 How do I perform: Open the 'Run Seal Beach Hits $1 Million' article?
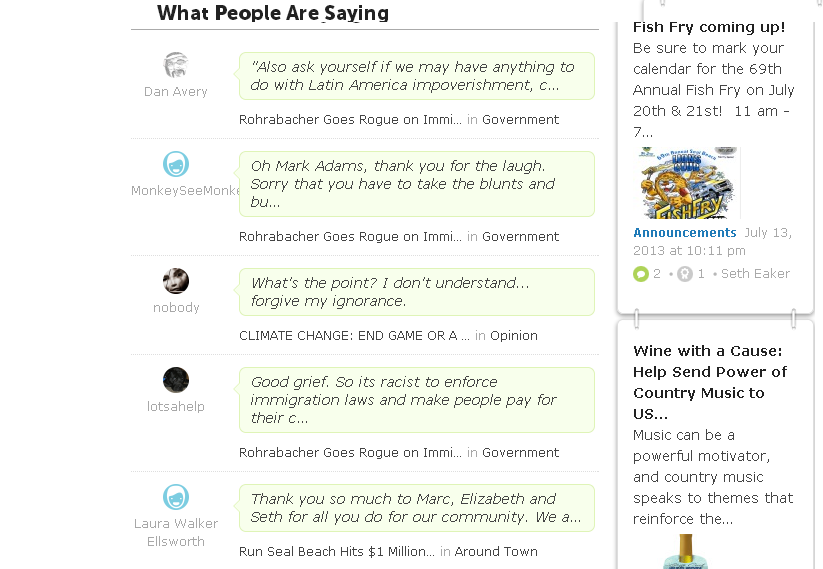(336, 552)
